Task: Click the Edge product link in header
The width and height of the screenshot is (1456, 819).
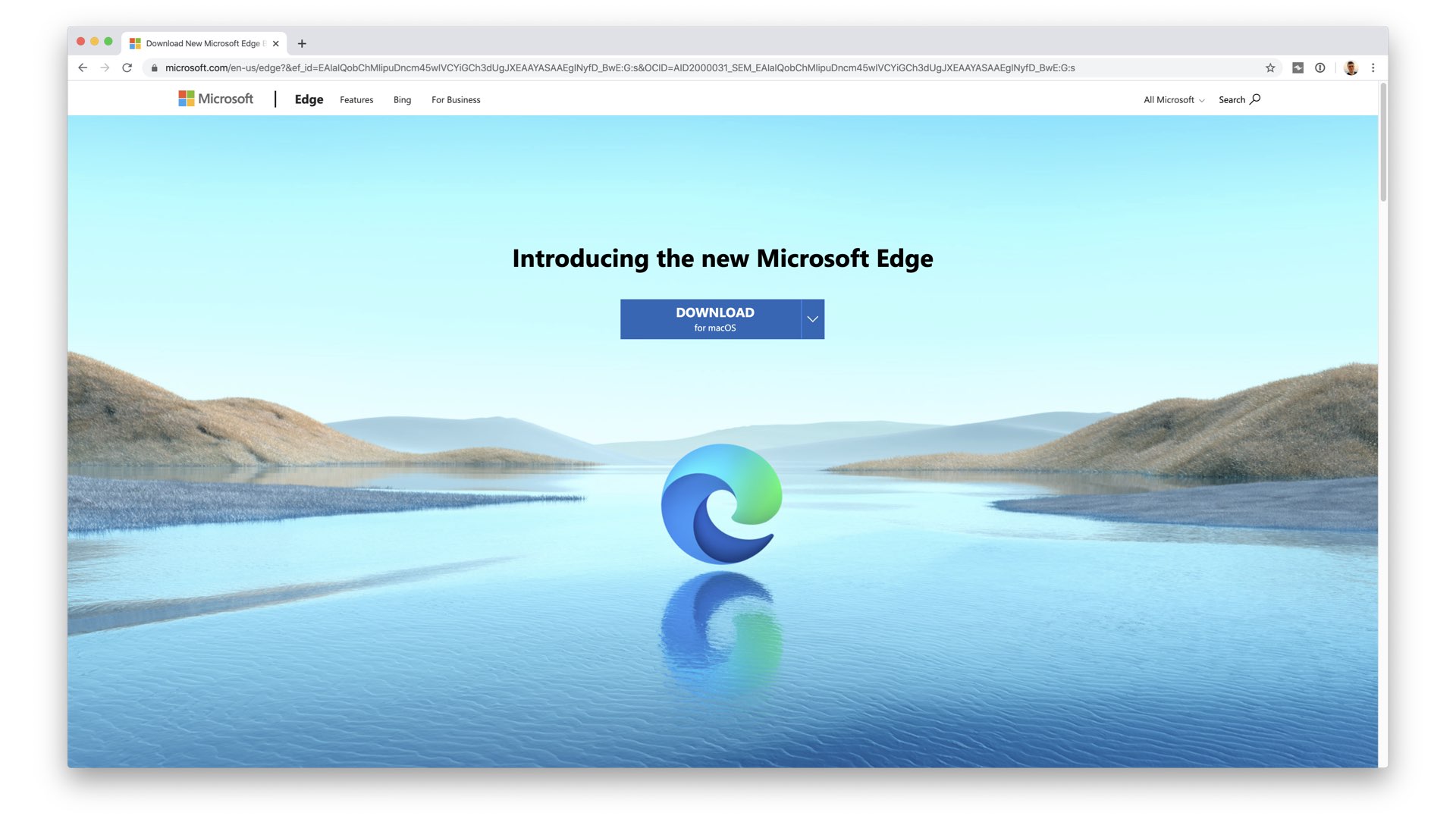Action: coord(309,99)
